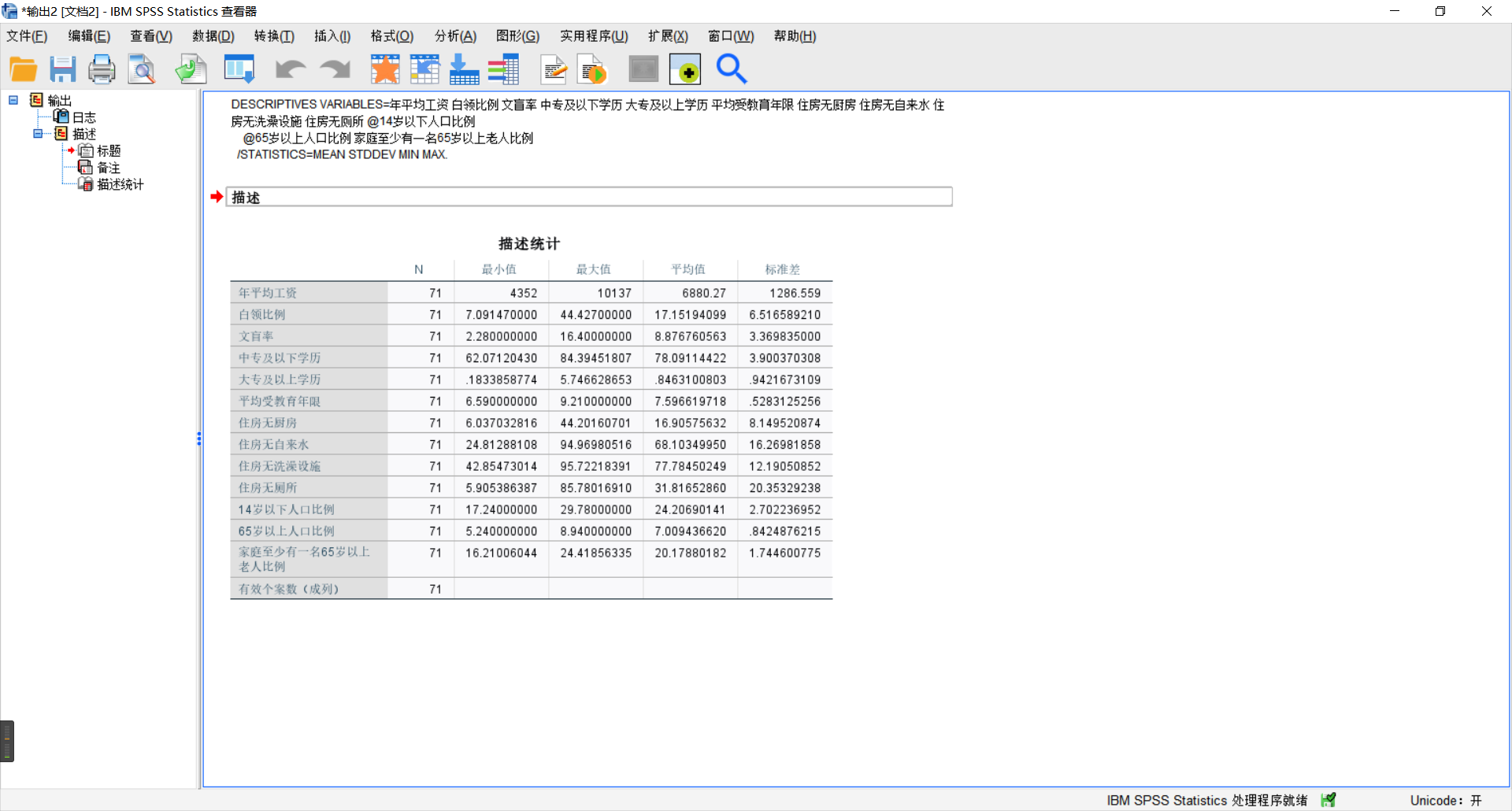Click the standard deviation 1286.559
The width and height of the screenshot is (1512, 811).
(795, 293)
